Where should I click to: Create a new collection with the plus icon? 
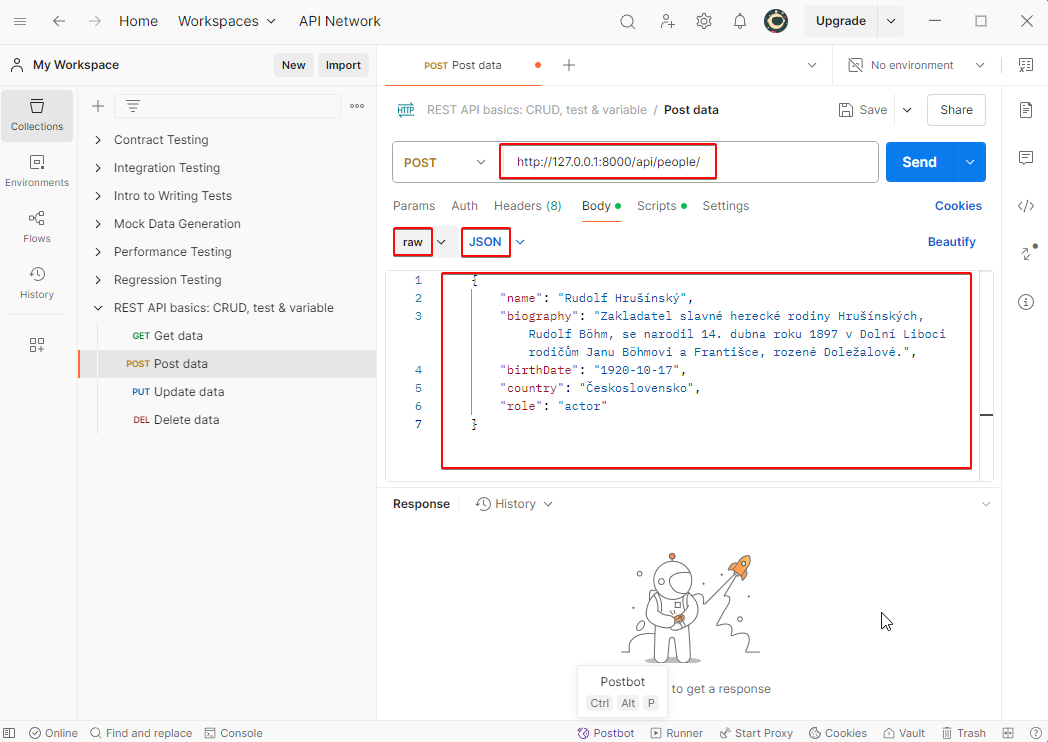[x=98, y=106]
